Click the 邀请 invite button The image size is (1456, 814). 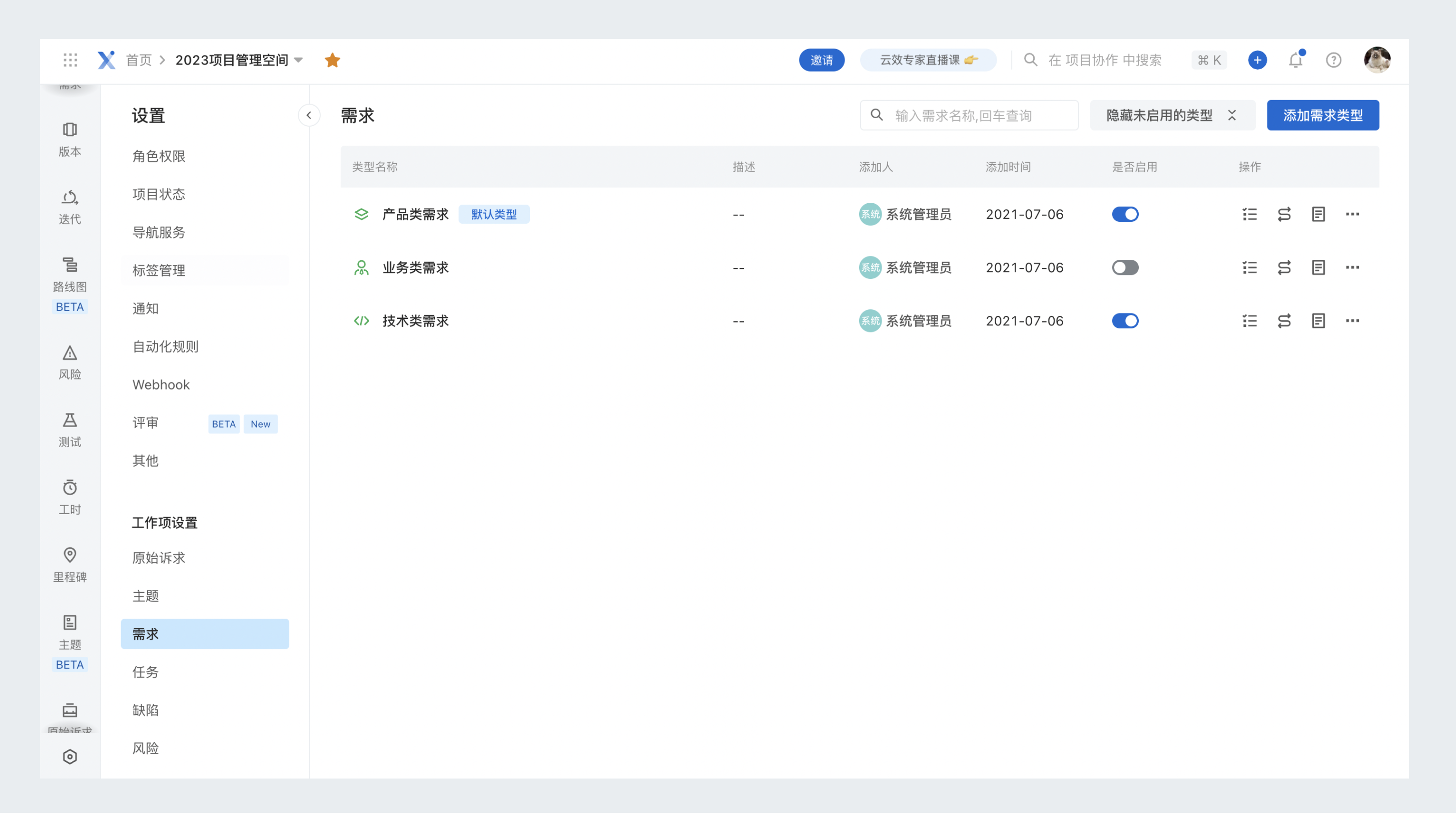821,60
